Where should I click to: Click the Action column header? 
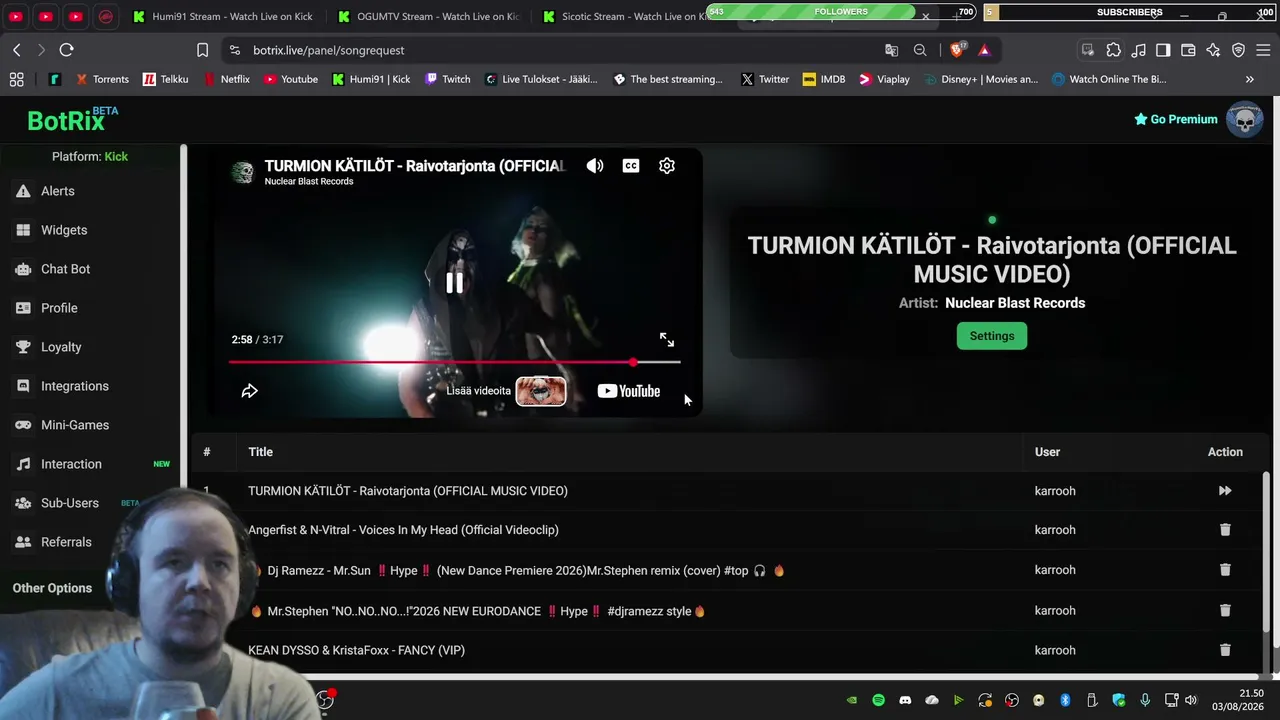tap(1225, 452)
